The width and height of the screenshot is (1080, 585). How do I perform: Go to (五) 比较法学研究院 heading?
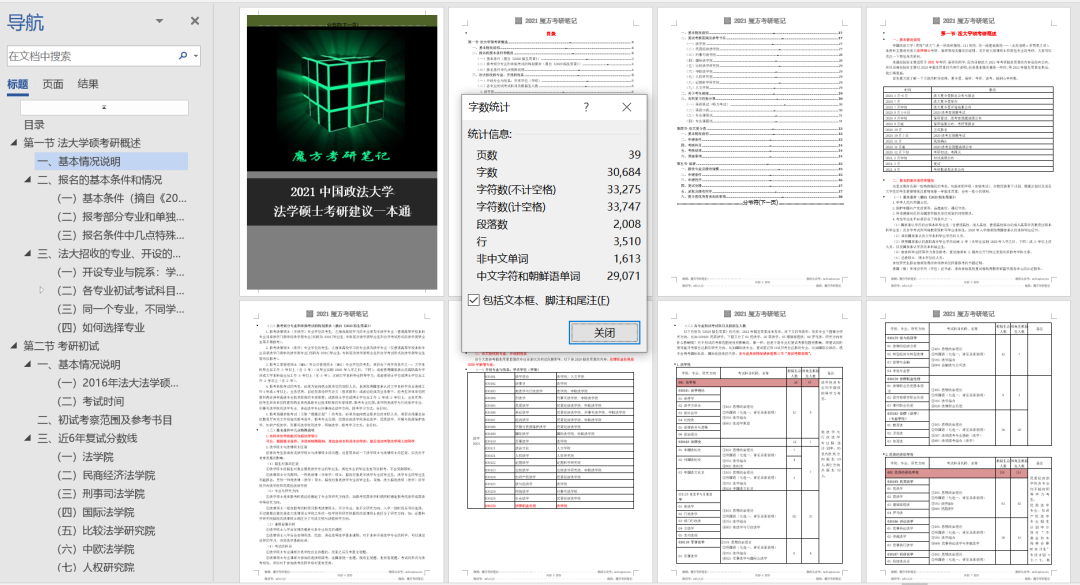point(105,531)
